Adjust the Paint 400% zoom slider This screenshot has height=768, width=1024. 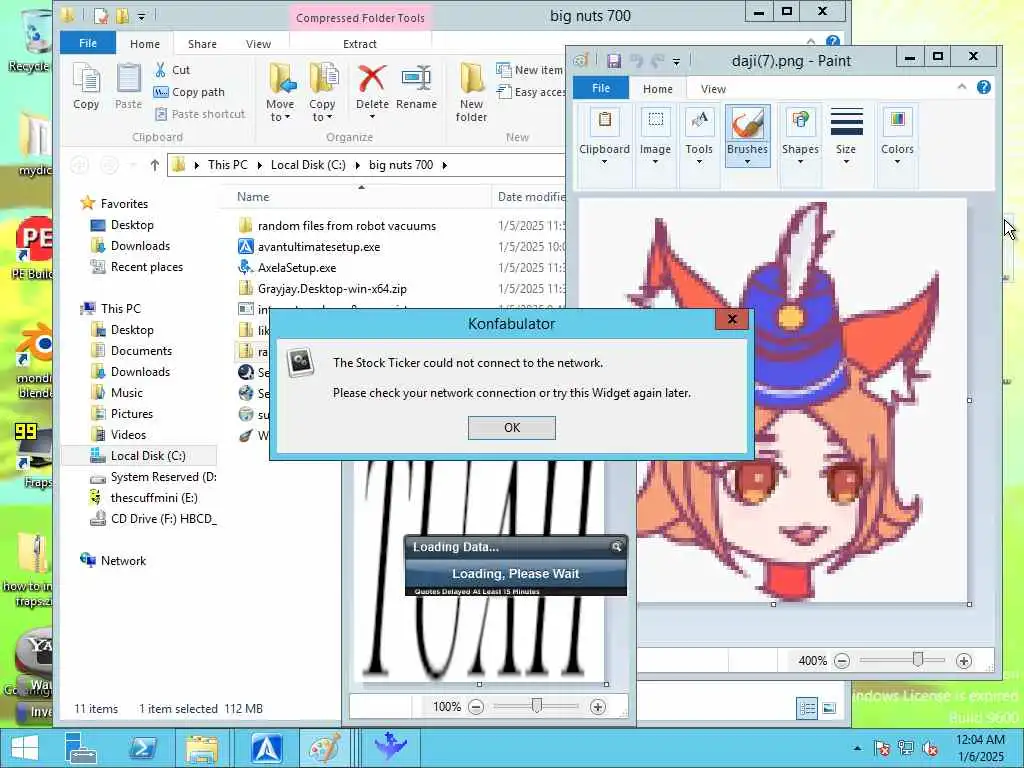[918, 660]
